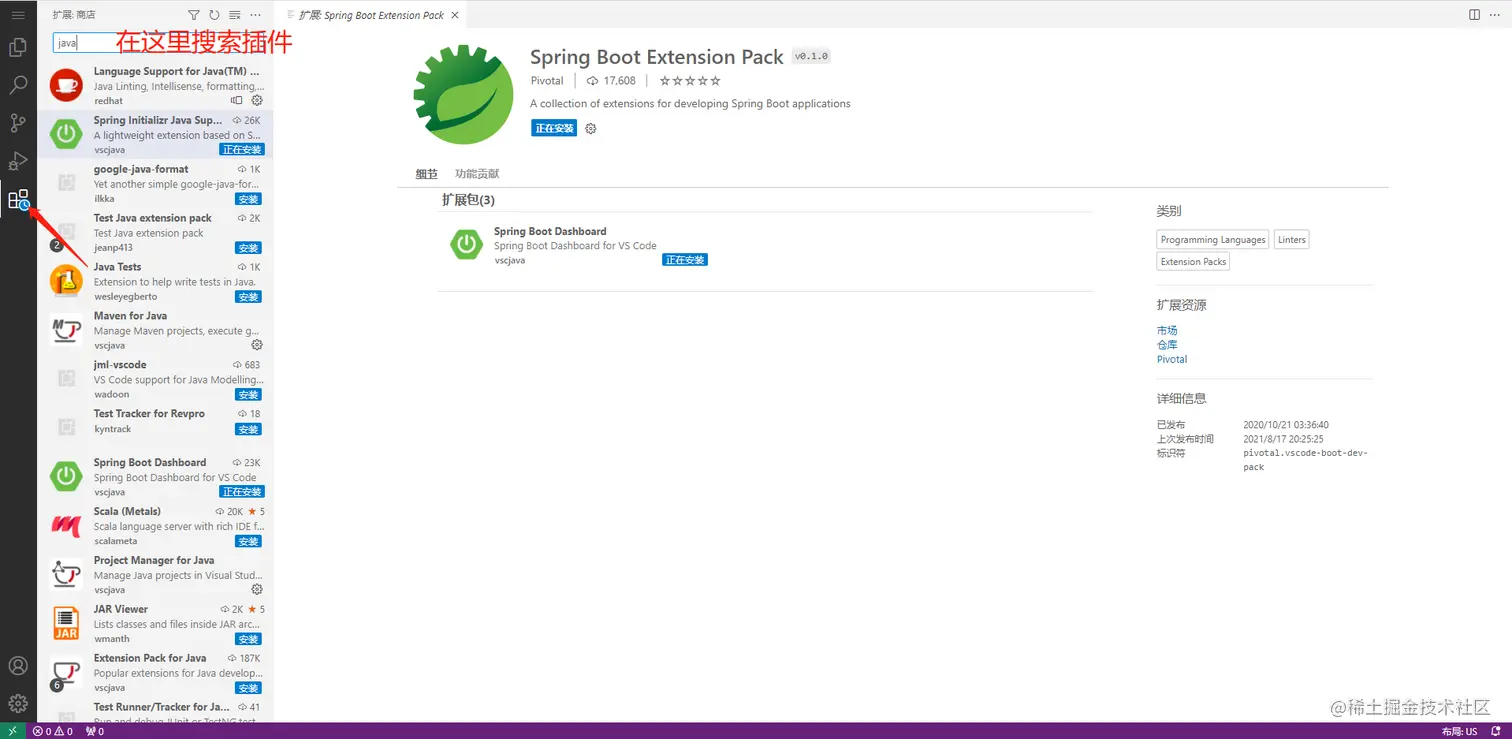Click the star rating in extension header
This screenshot has width=1512, height=739.
[x=690, y=81]
